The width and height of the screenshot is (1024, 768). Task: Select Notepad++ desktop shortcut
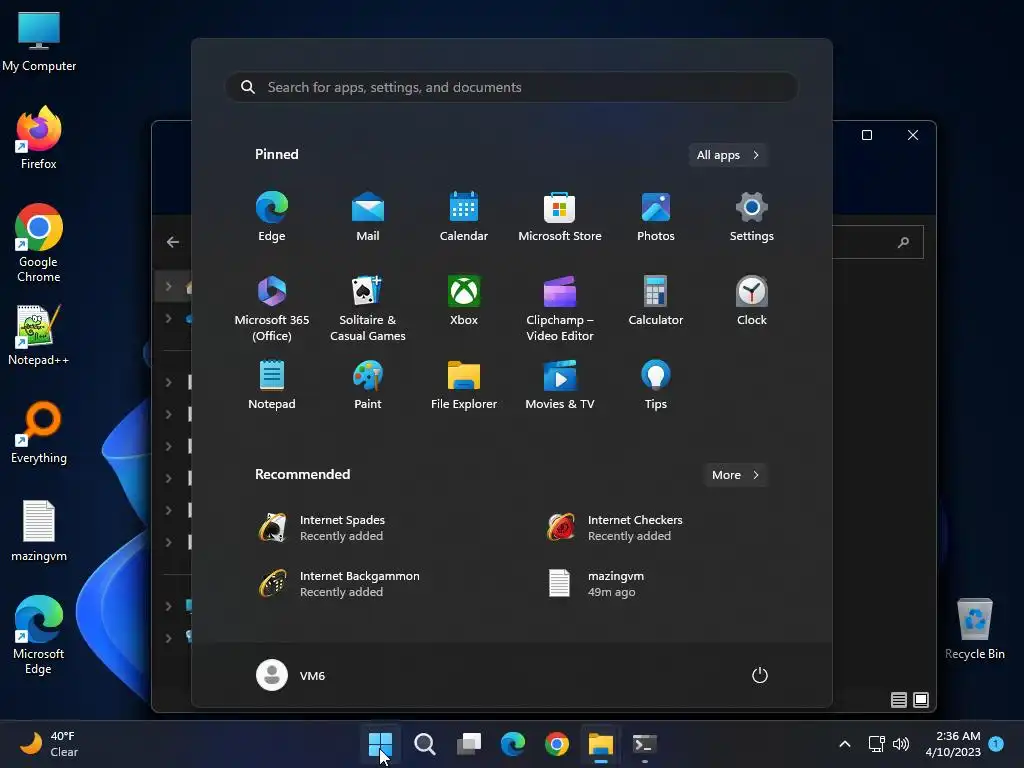[39, 335]
